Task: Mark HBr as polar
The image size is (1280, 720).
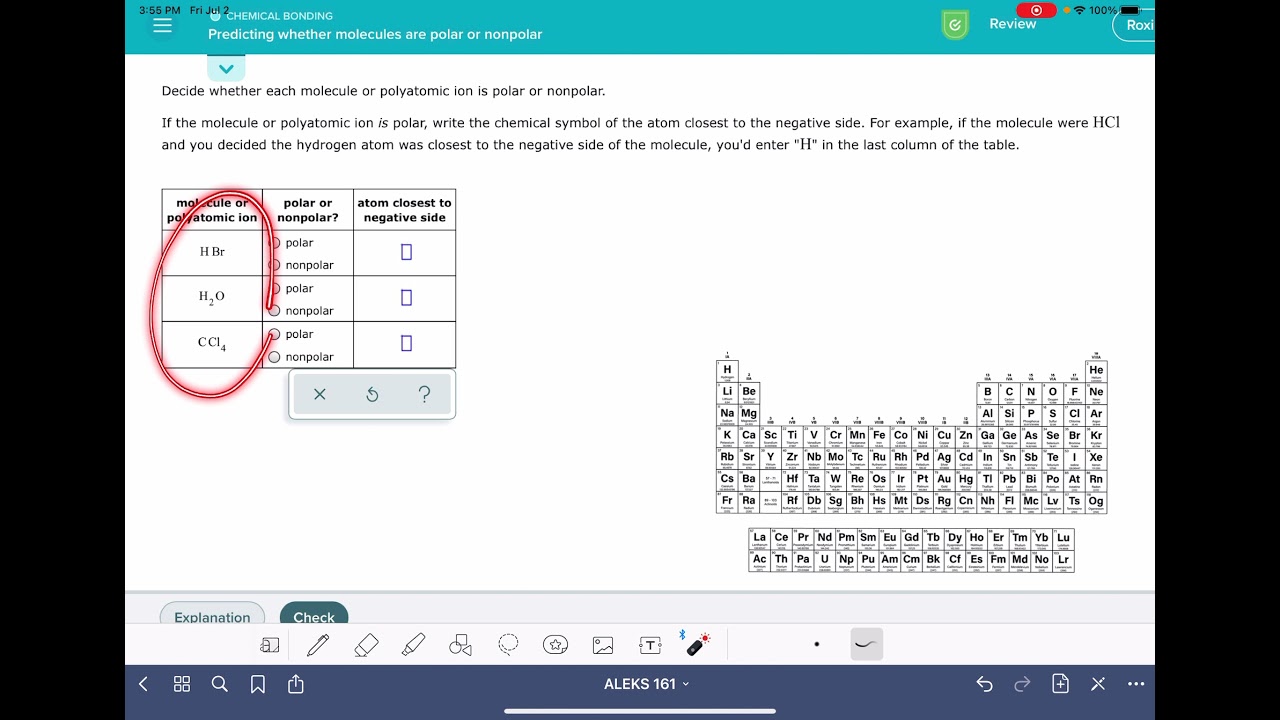Action: point(275,243)
